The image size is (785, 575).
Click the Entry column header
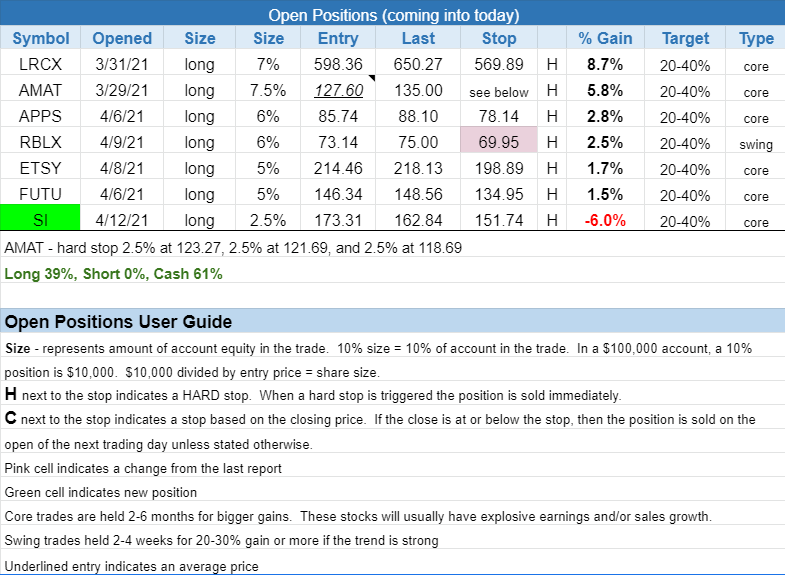click(x=338, y=38)
